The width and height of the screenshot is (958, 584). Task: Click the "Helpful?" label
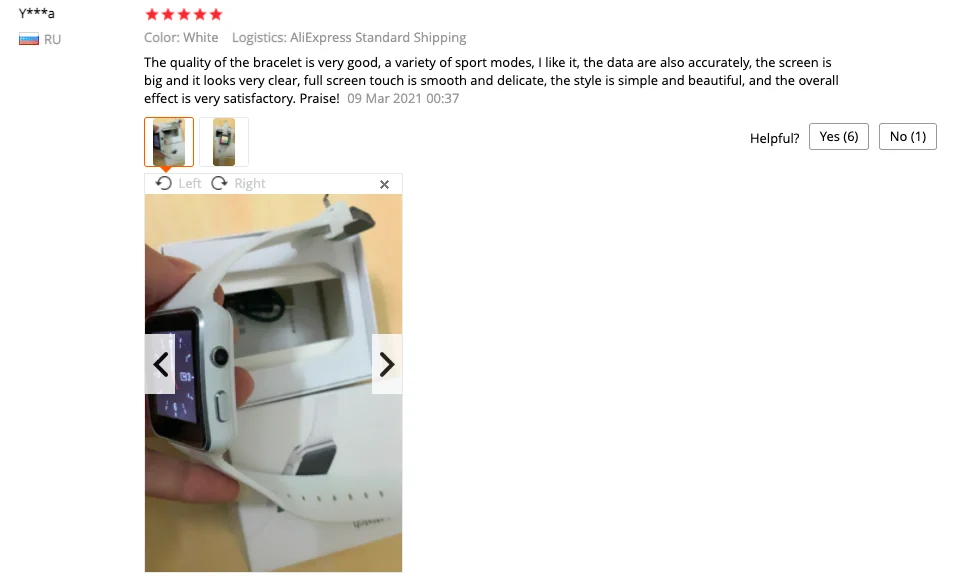[775, 138]
